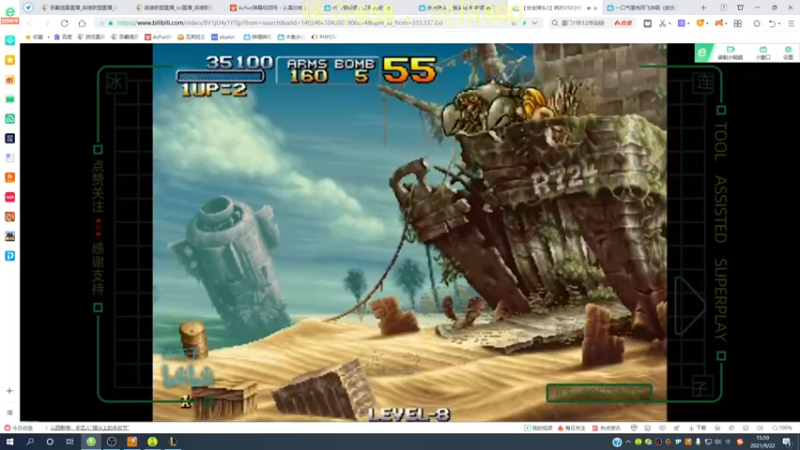The height and width of the screenshot is (450, 800).
Task: Open the ebaloi bookmark
Action: 223,37
